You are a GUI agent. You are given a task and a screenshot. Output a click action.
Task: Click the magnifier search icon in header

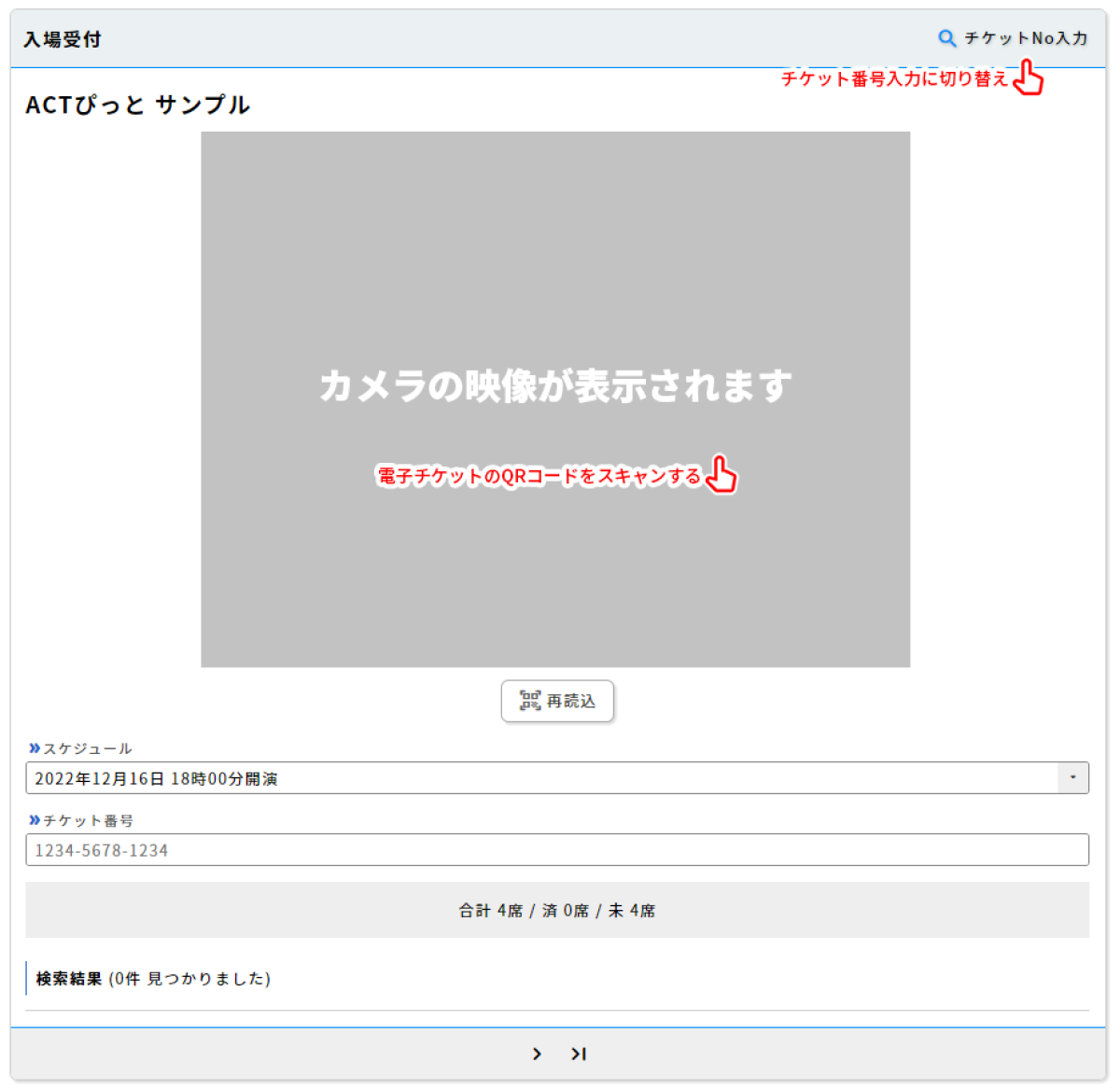tap(946, 38)
